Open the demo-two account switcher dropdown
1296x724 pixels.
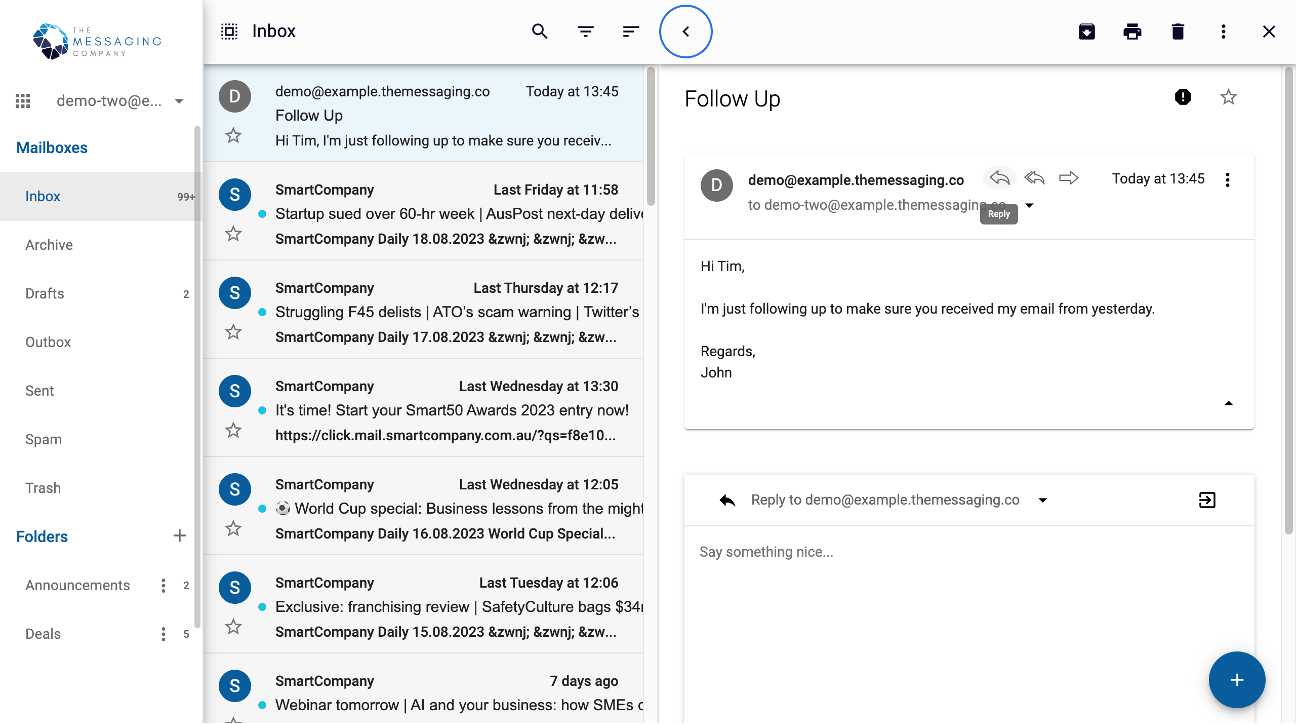point(178,100)
